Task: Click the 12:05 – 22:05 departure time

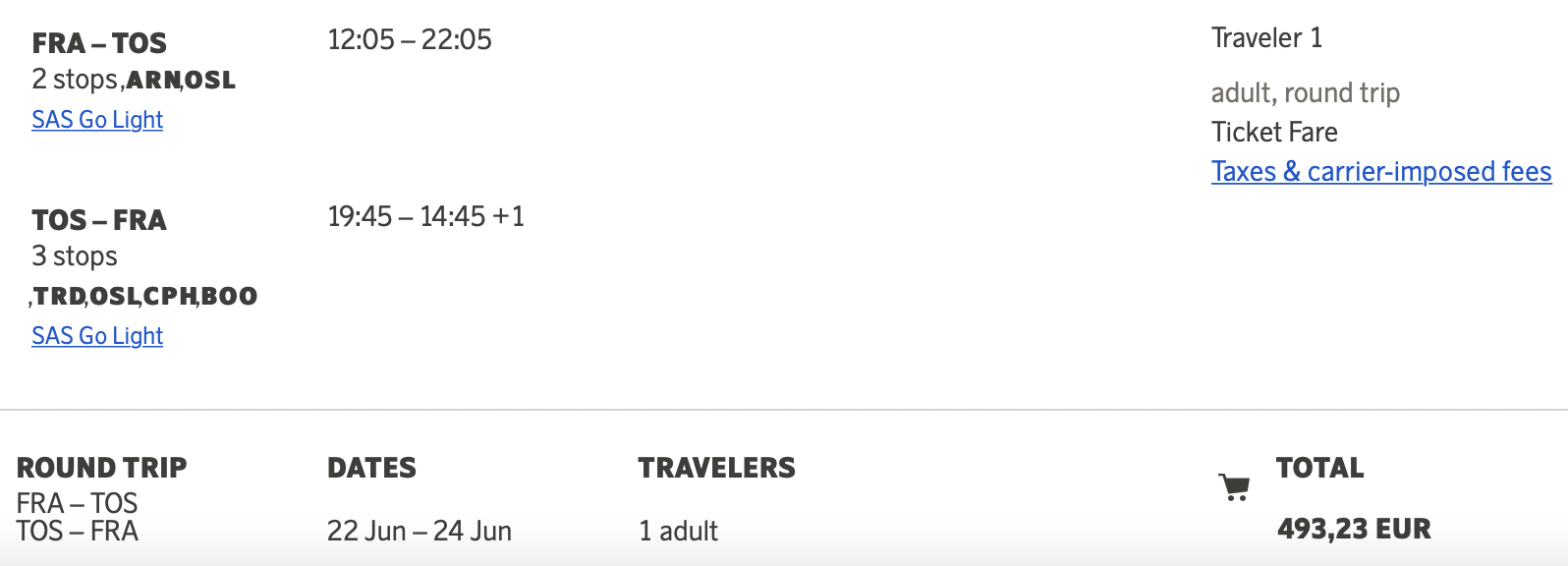Action: pos(410,39)
